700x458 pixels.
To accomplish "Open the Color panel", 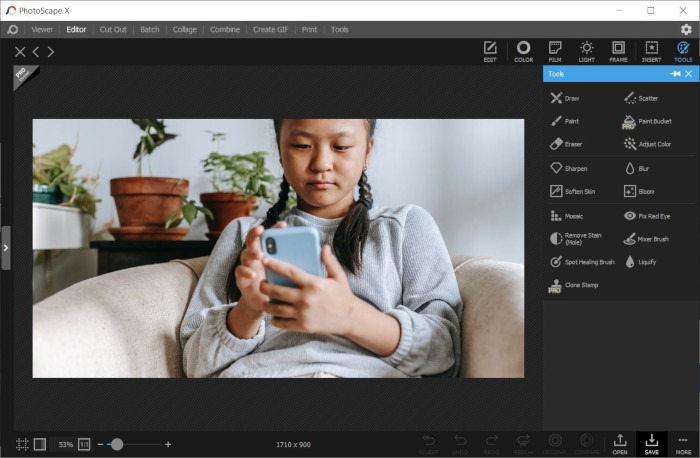I will [523, 51].
